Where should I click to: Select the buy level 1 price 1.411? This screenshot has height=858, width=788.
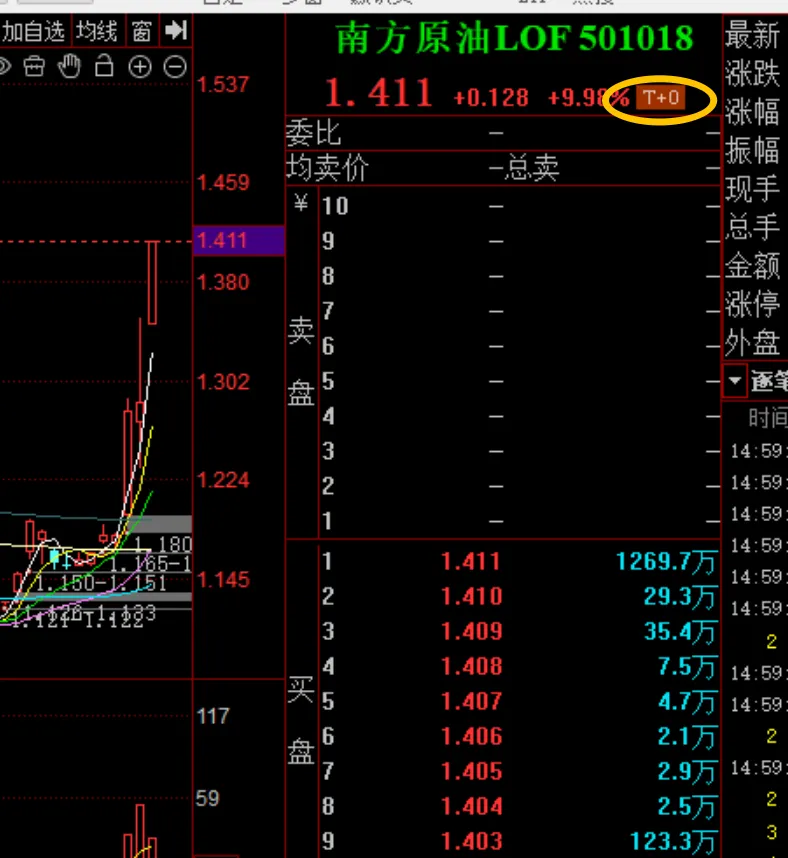coord(471,562)
